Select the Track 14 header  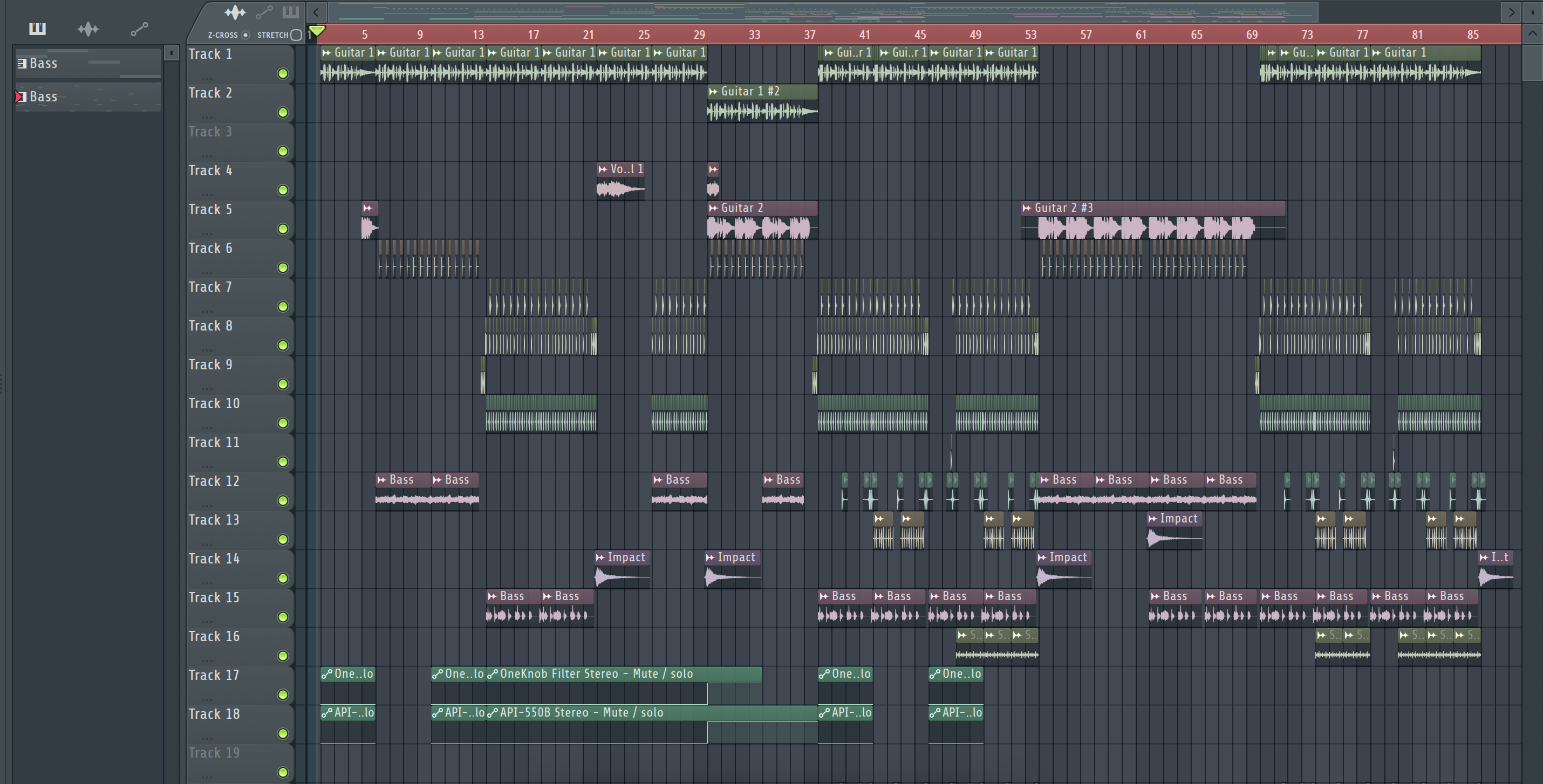point(240,569)
